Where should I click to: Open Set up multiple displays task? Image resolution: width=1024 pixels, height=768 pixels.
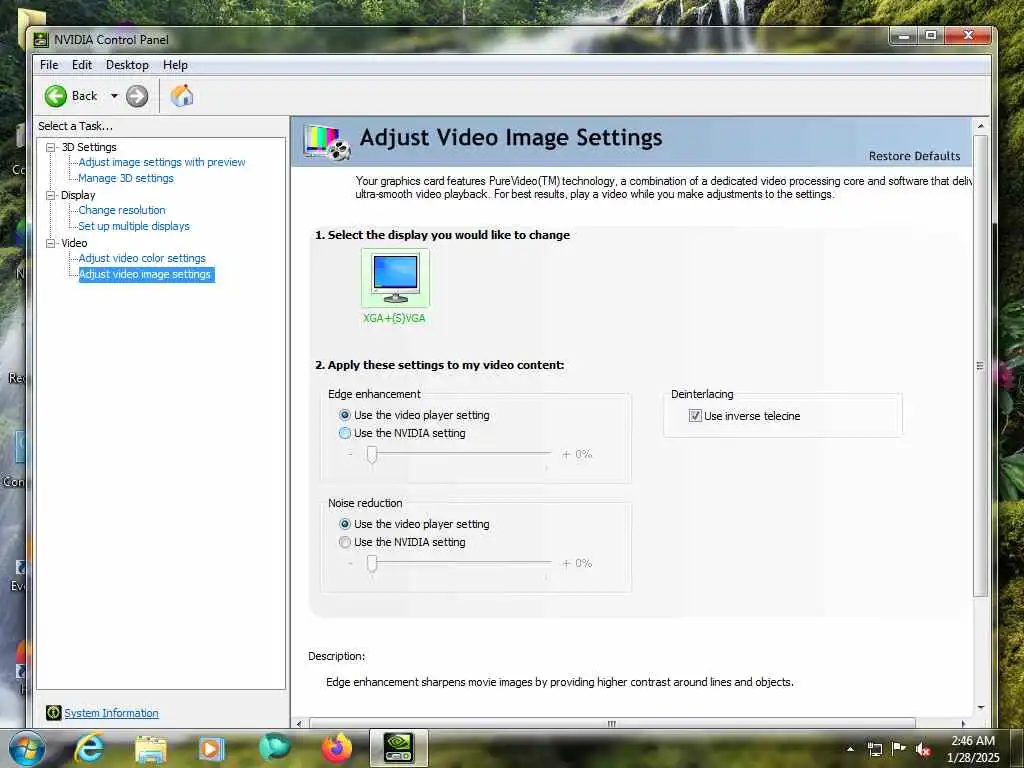[x=134, y=226]
